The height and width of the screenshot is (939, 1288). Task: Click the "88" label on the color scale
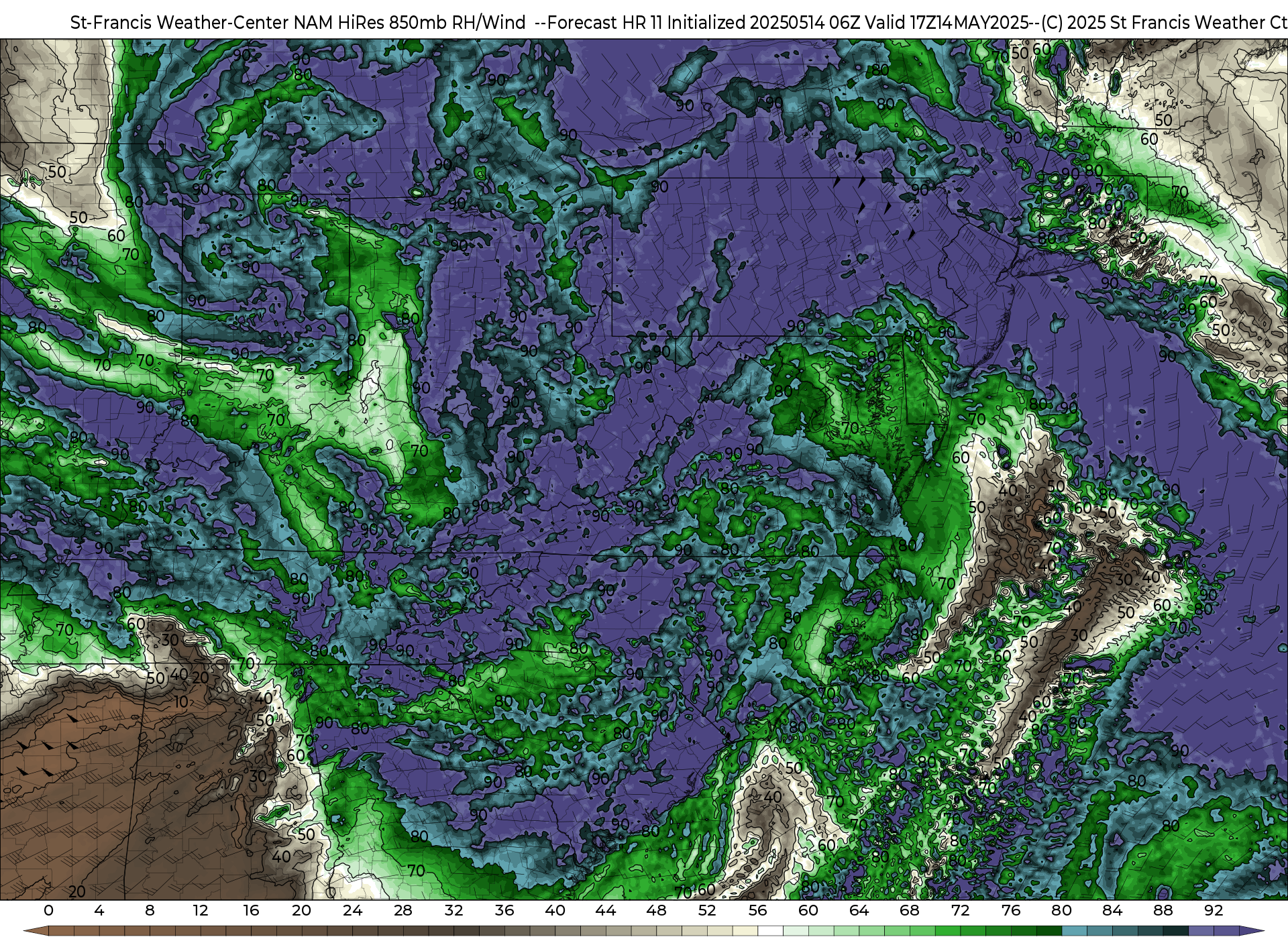tap(1163, 911)
